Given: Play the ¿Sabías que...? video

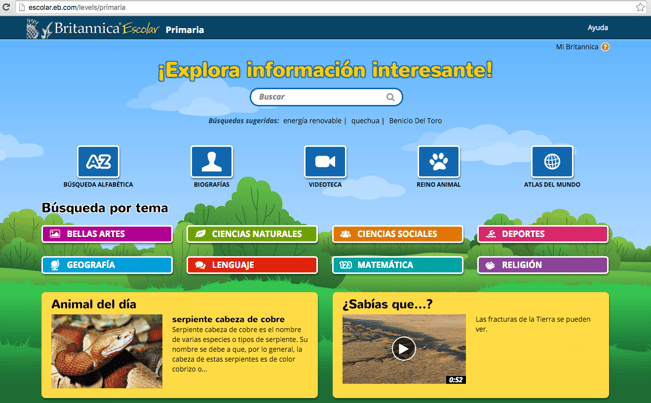Looking at the screenshot, I should [404, 349].
